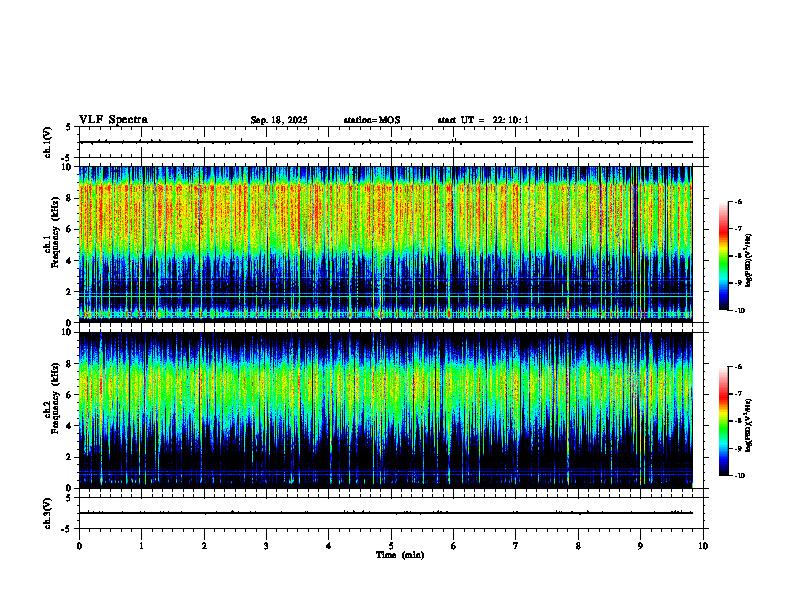Click time axis tick label "6"
The width and height of the screenshot is (792, 612).
tap(454, 546)
